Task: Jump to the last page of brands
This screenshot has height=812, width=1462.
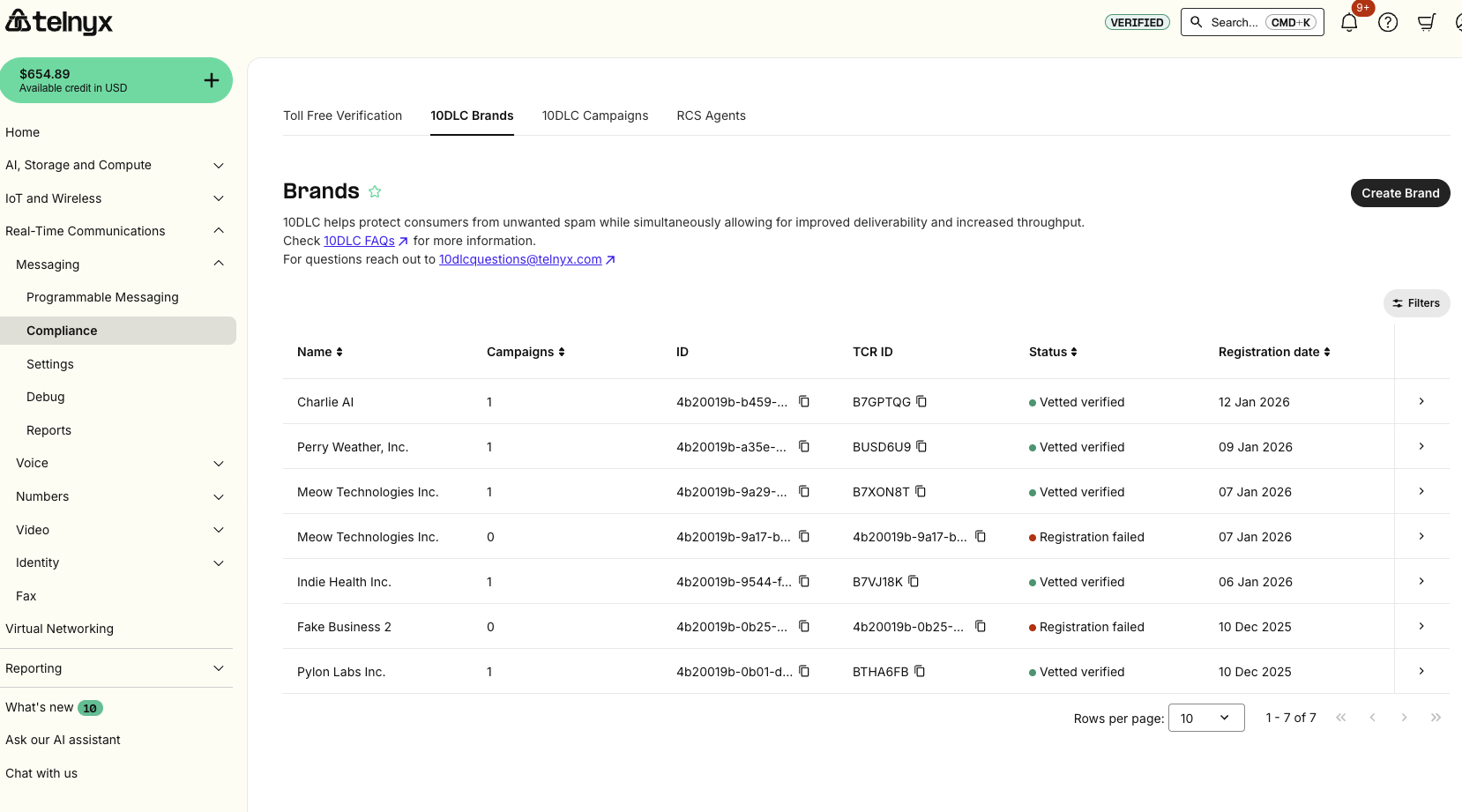Action: (1436, 718)
